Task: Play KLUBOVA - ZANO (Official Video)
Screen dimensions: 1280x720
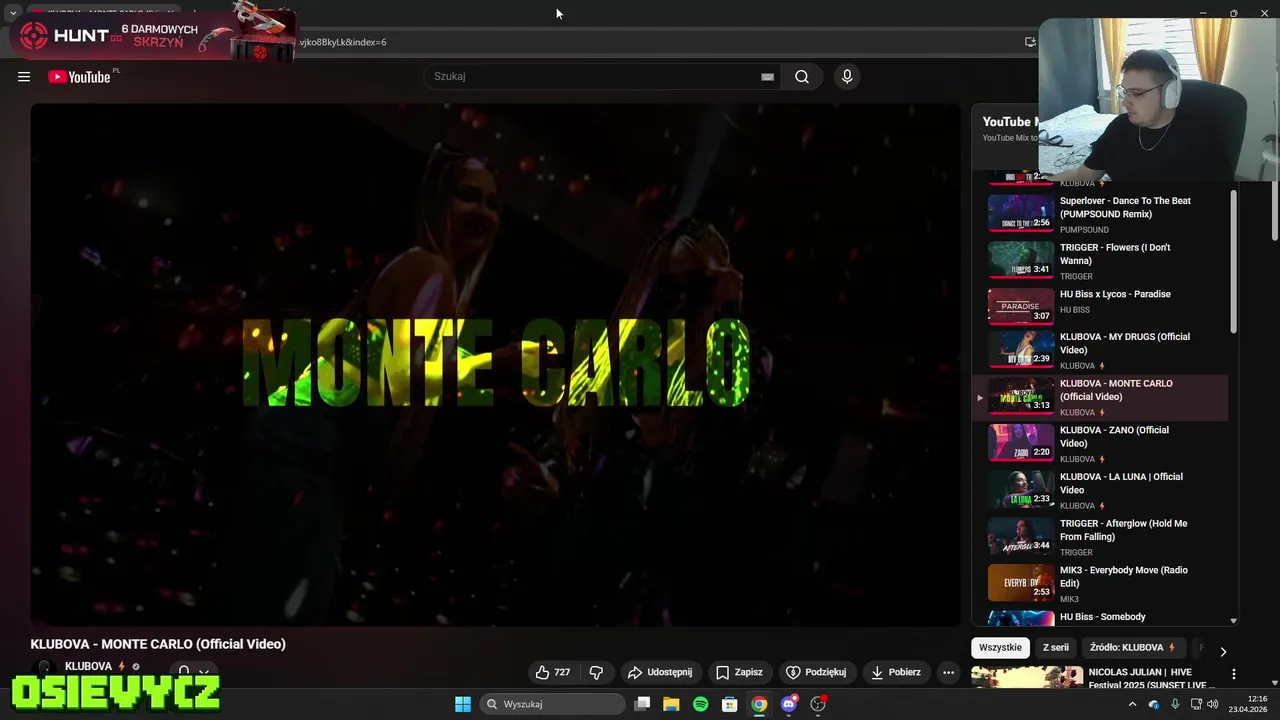Action: pyautogui.click(x=1100, y=444)
